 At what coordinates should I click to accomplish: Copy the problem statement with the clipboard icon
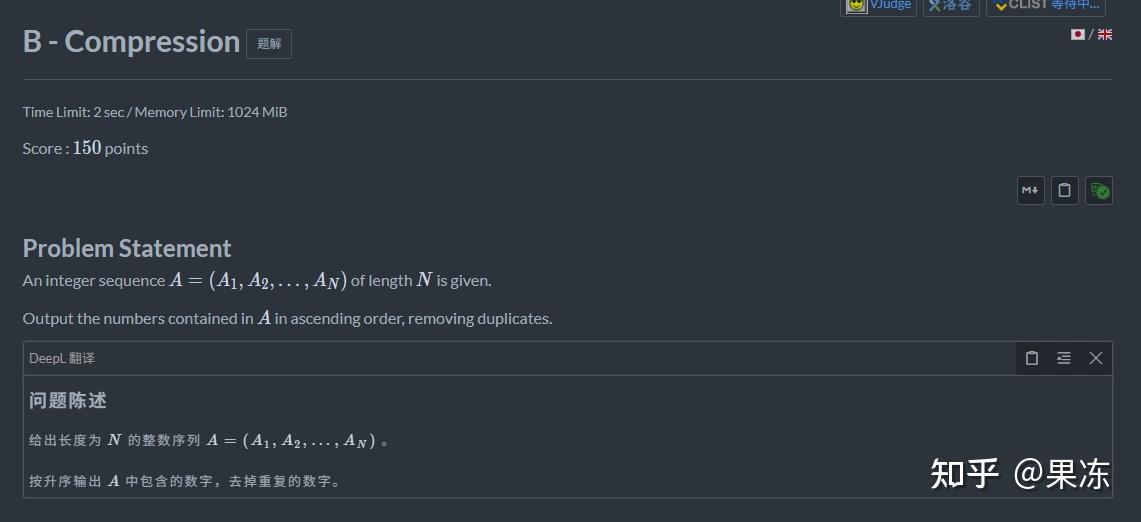coord(1065,190)
